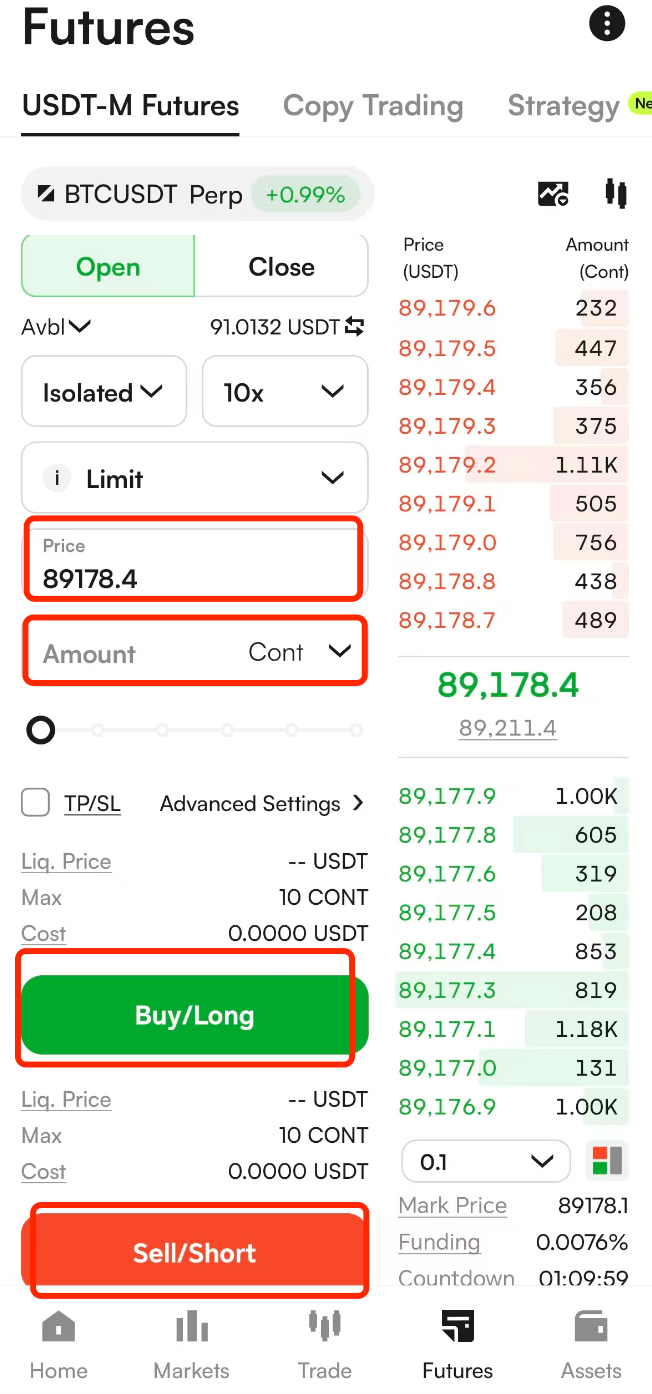Switch to the Close position toggle
The width and height of the screenshot is (652, 1394).
(281, 267)
